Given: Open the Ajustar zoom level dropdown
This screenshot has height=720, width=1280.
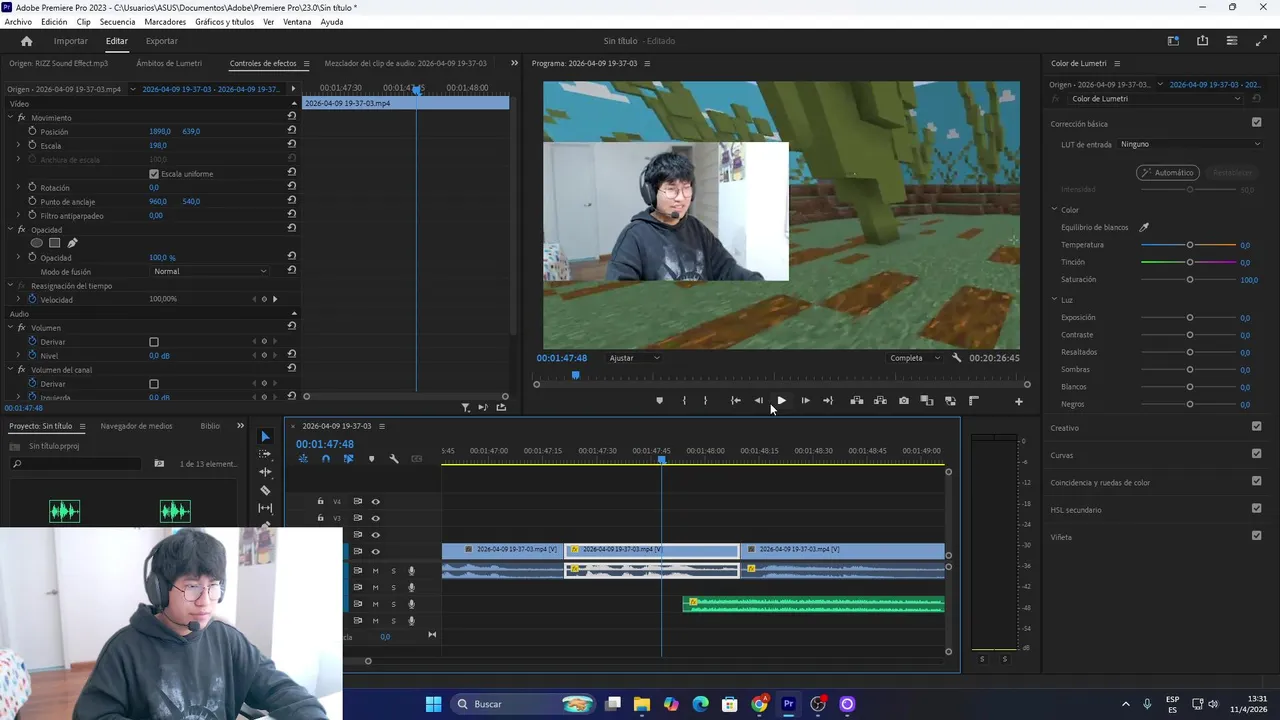Looking at the screenshot, I should pos(635,358).
